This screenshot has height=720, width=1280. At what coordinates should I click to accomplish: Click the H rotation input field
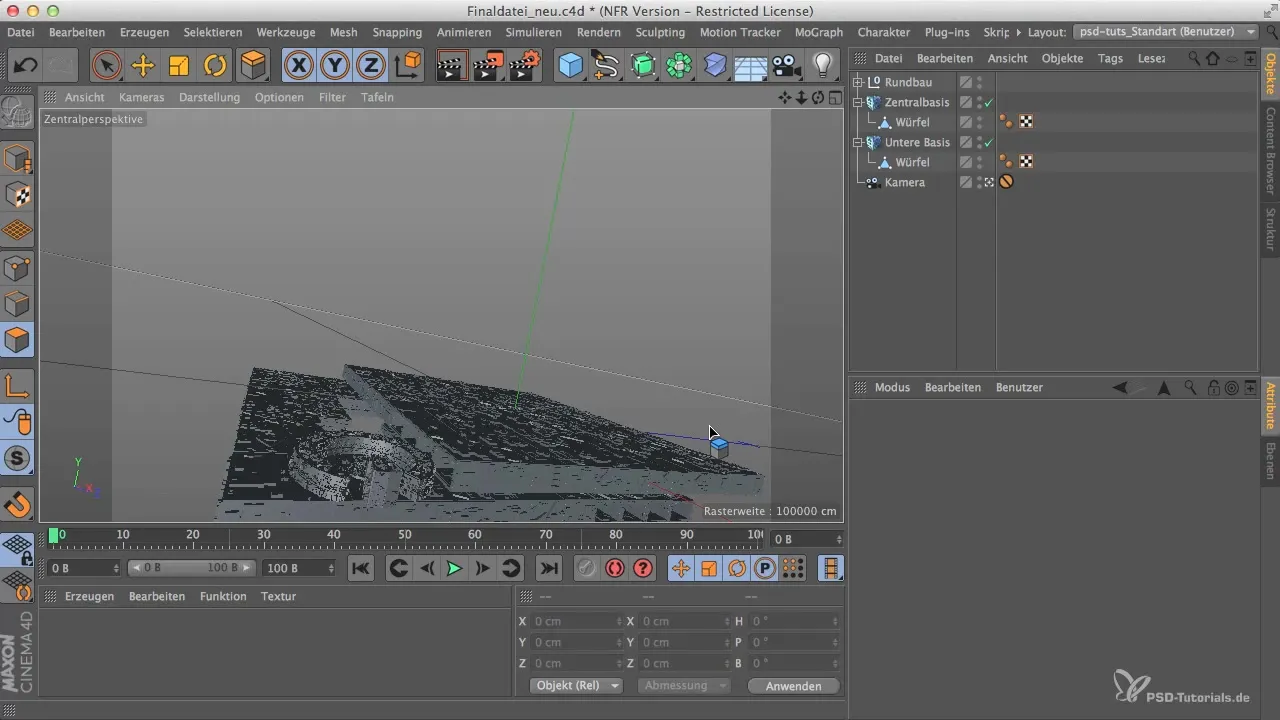click(x=793, y=621)
